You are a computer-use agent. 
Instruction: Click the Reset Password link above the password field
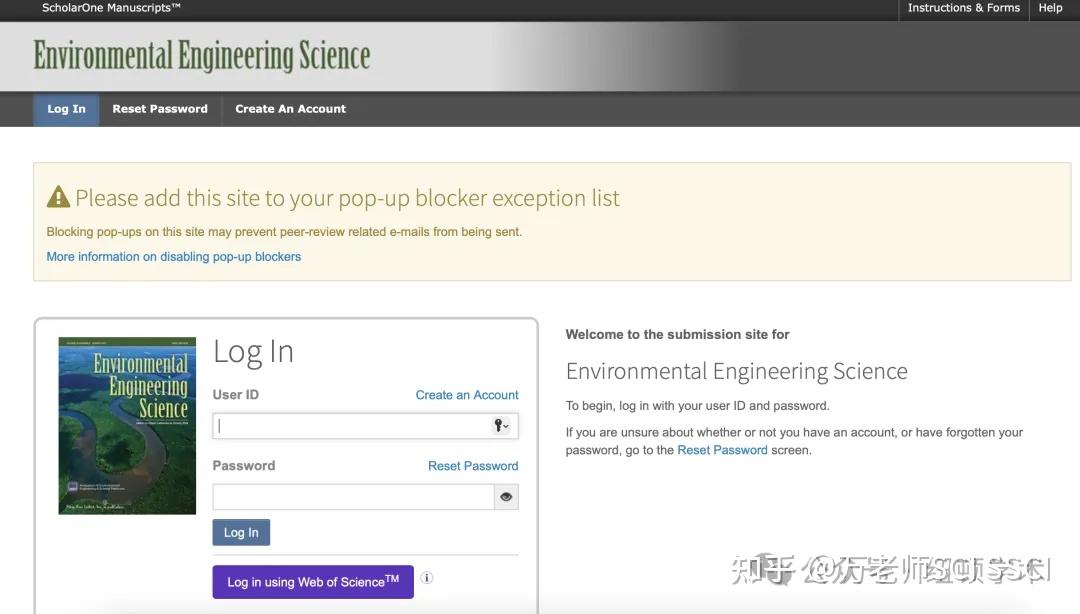point(472,465)
